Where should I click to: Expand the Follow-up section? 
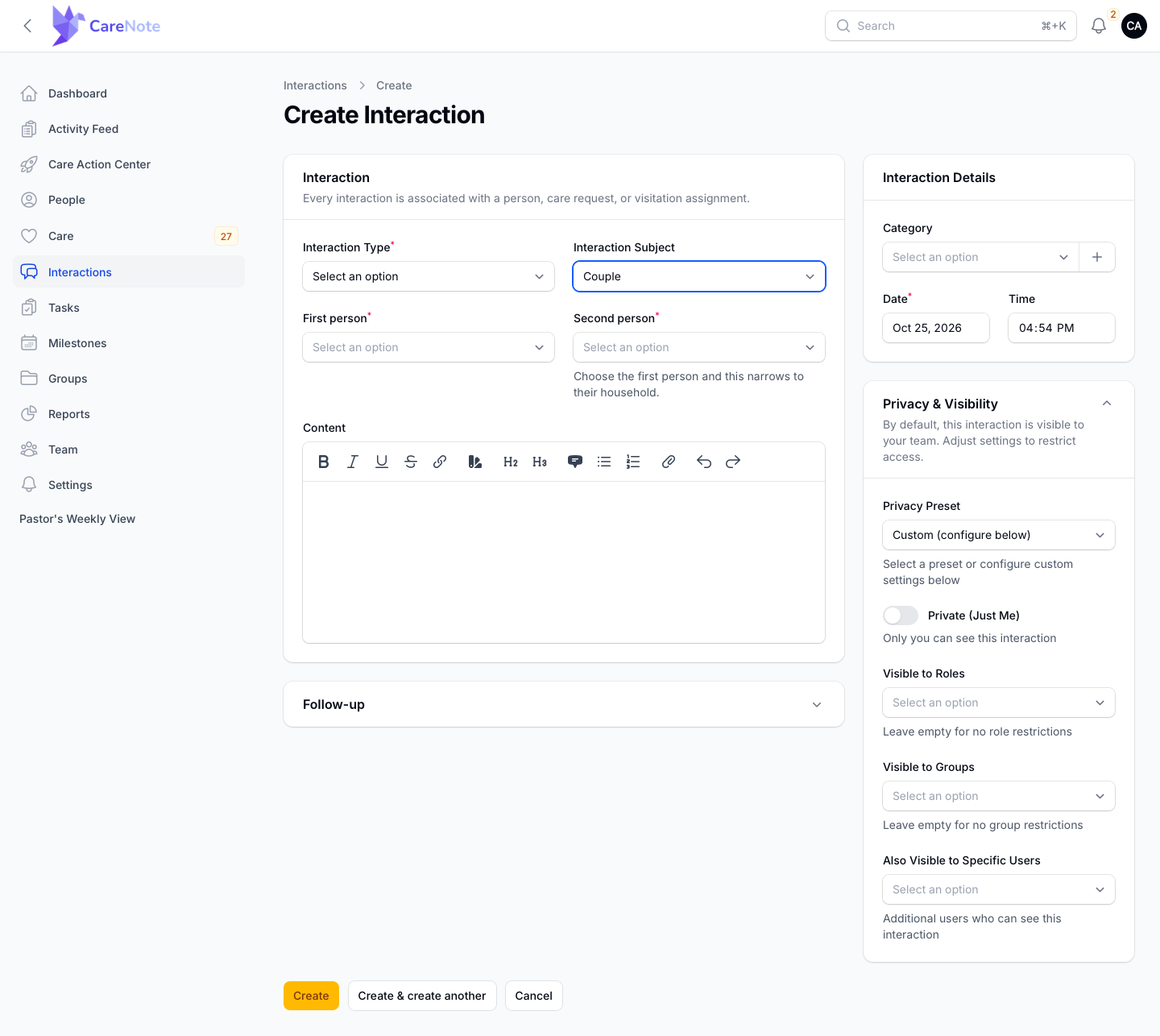[x=564, y=704]
